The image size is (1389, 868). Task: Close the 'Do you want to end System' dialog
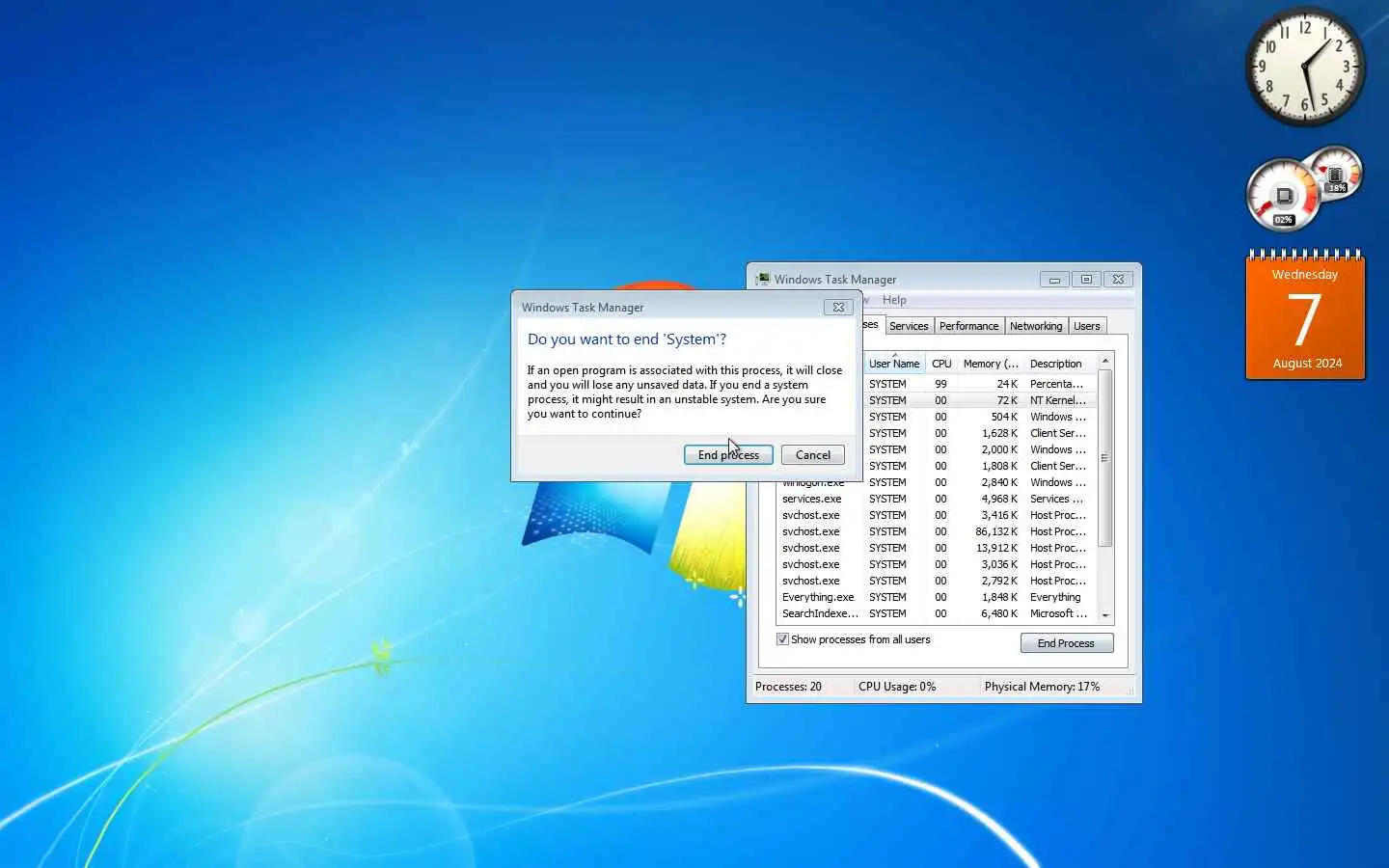click(838, 307)
